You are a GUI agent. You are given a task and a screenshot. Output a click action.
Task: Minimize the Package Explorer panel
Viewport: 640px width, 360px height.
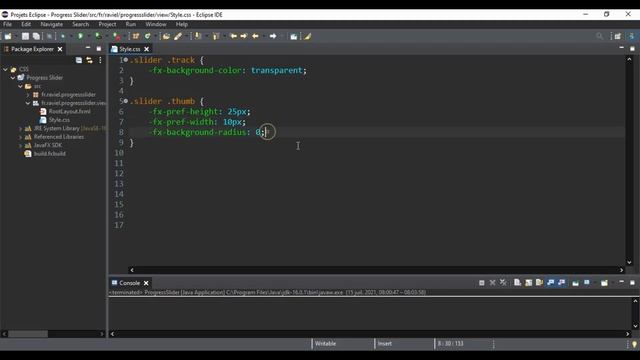pos(88,48)
